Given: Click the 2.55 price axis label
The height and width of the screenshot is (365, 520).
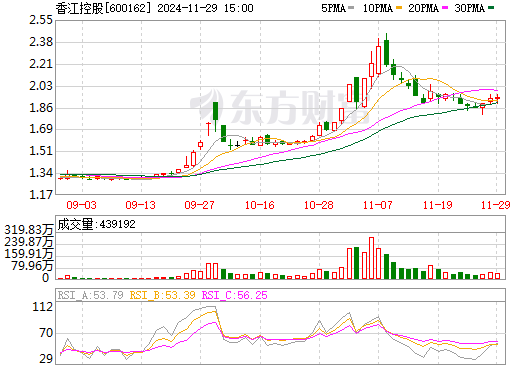Looking at the screenshot, I should tap(41, 20).
